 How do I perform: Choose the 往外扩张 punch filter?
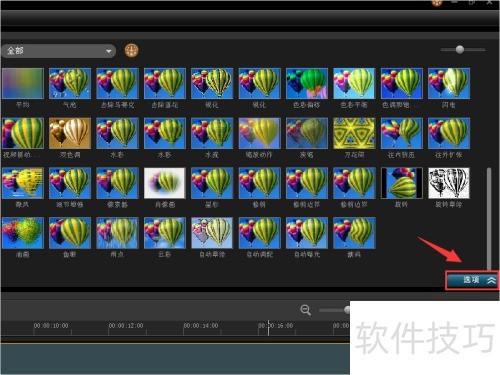click(x=449, y=133)
